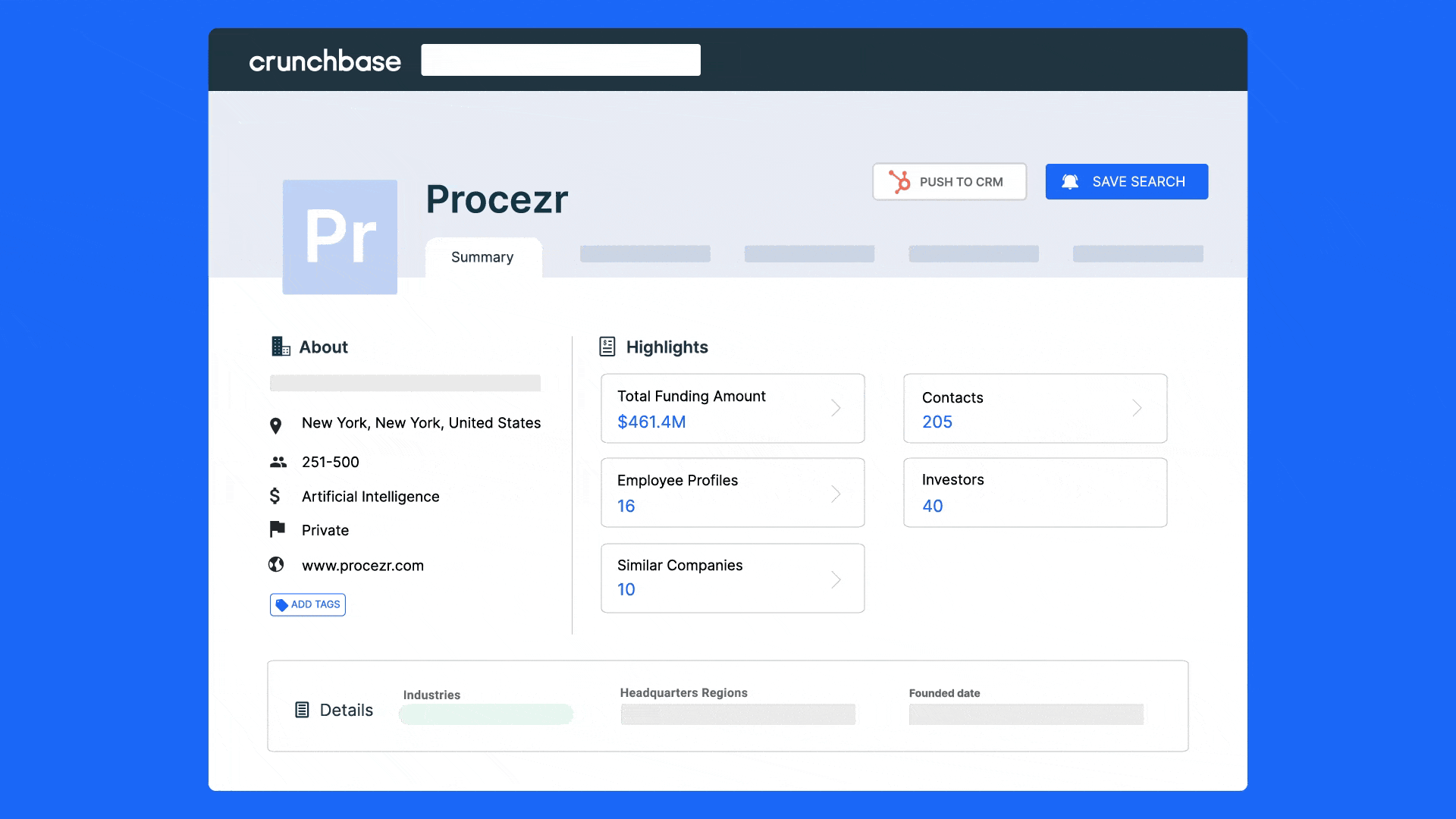Viewport: 1456px width, 819px height.
Task: Click the document icon beside Highlights heading
Action: pos(607,345)
